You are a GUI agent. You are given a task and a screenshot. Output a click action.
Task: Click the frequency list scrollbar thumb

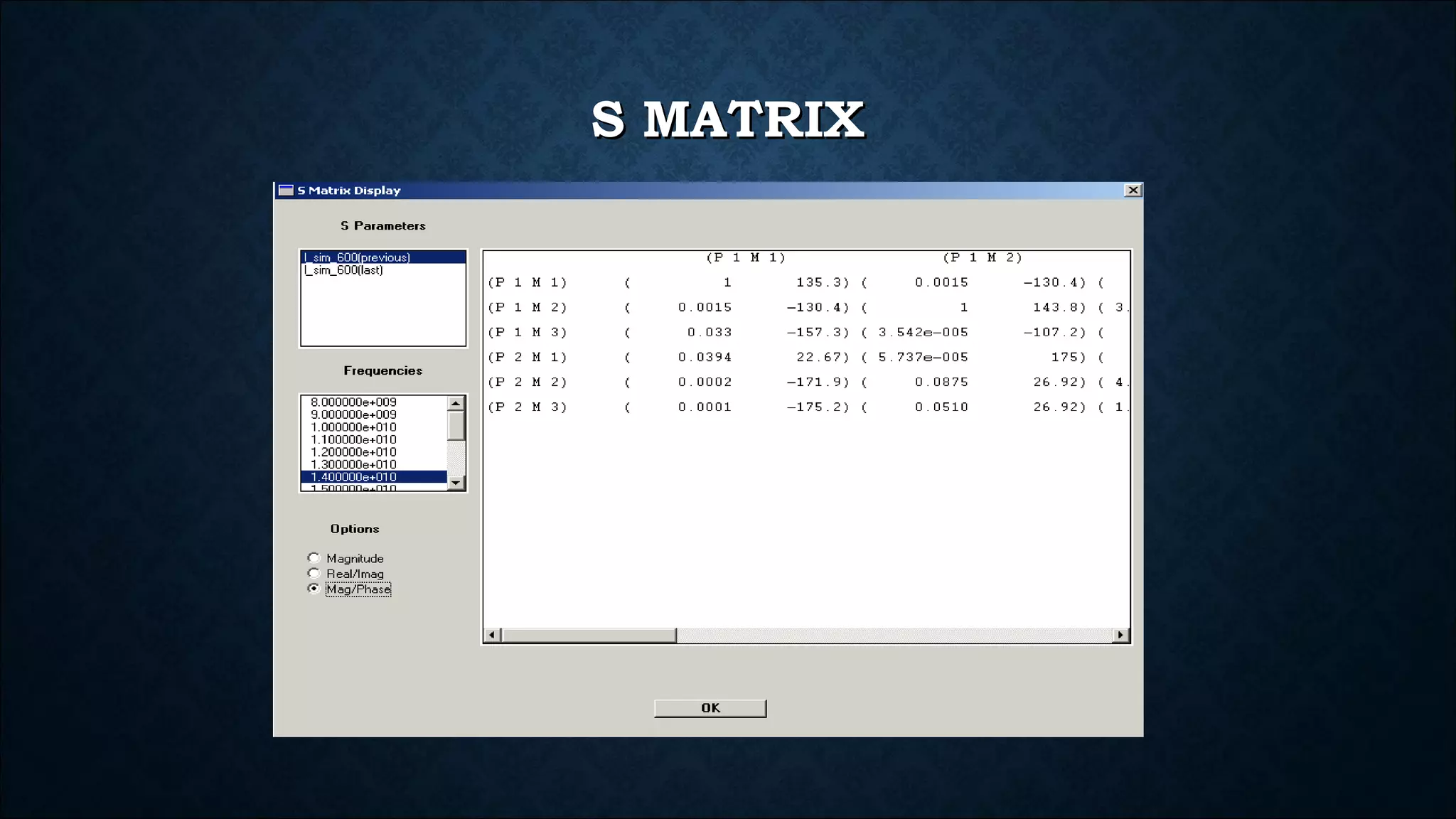click(456, 426)
